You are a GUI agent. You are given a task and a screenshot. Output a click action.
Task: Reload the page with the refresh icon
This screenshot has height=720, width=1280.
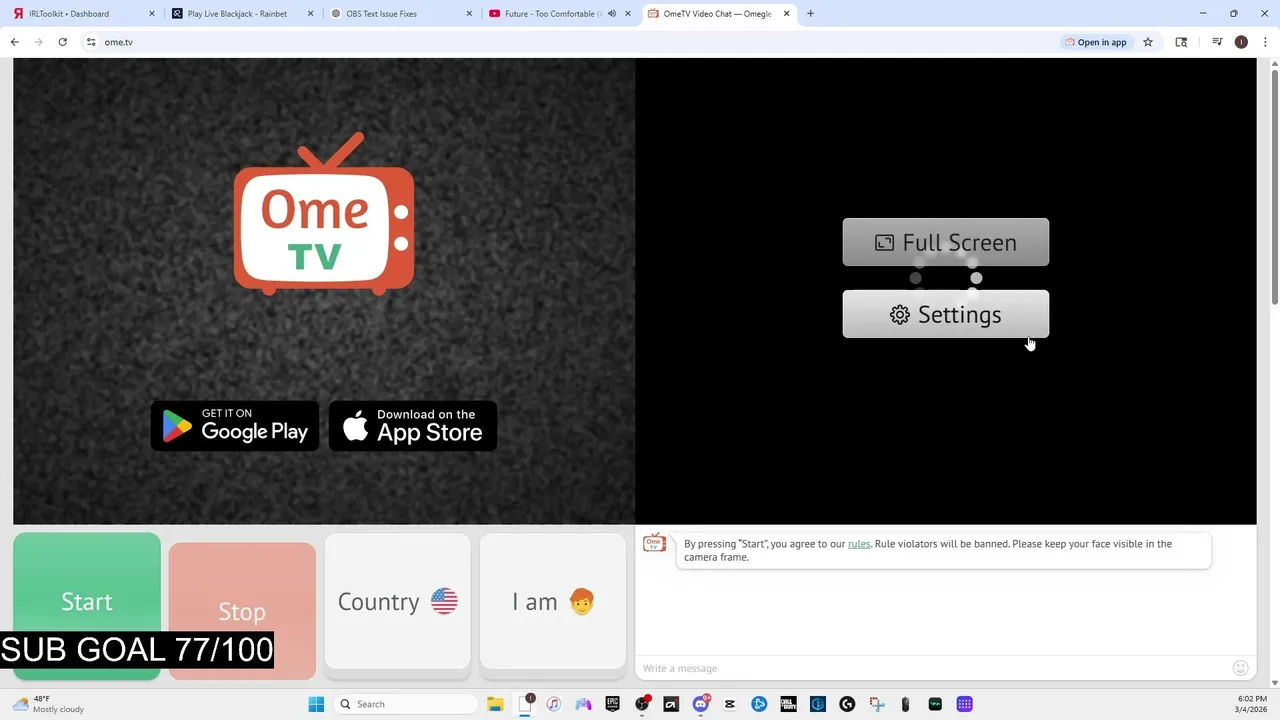(x=62, y=42)
